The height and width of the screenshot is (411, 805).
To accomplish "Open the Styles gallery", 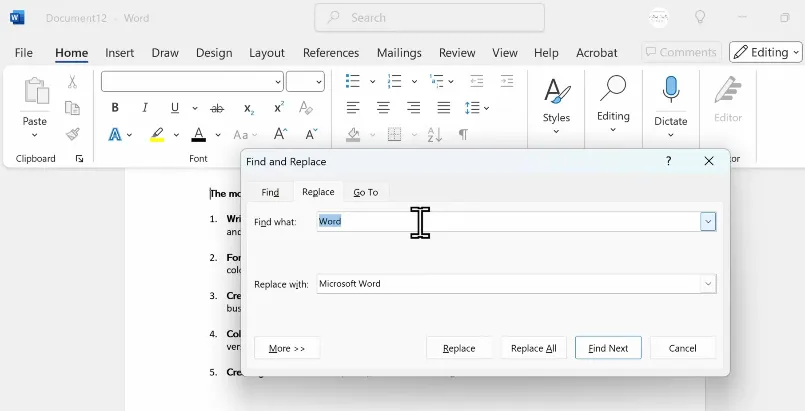I will tap(557, 106).
